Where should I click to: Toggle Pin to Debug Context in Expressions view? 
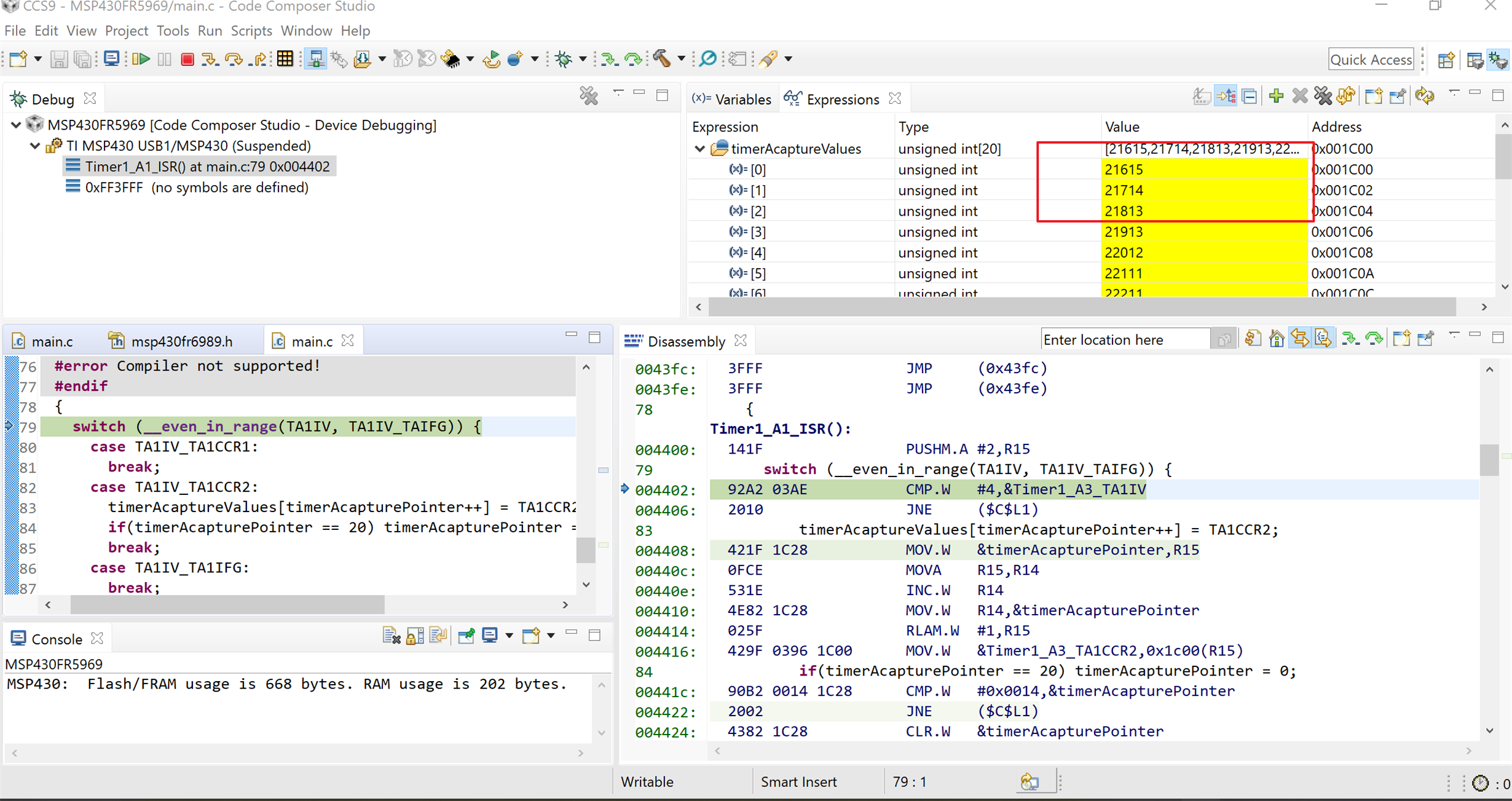tap(1397, 96)
